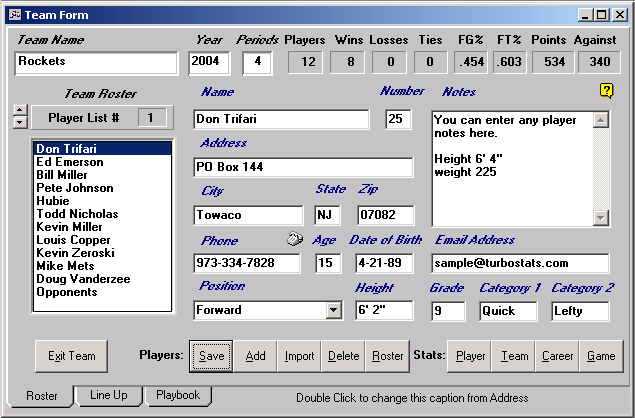635x418 pixels.
Task: Click the FG% value showing .454
Action: tap(471, 62)
